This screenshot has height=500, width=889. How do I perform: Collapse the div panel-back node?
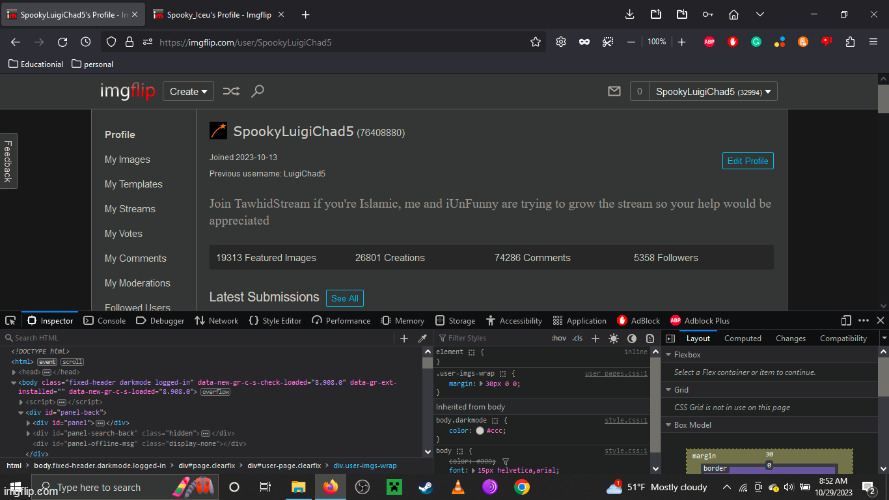pos(21,413)
